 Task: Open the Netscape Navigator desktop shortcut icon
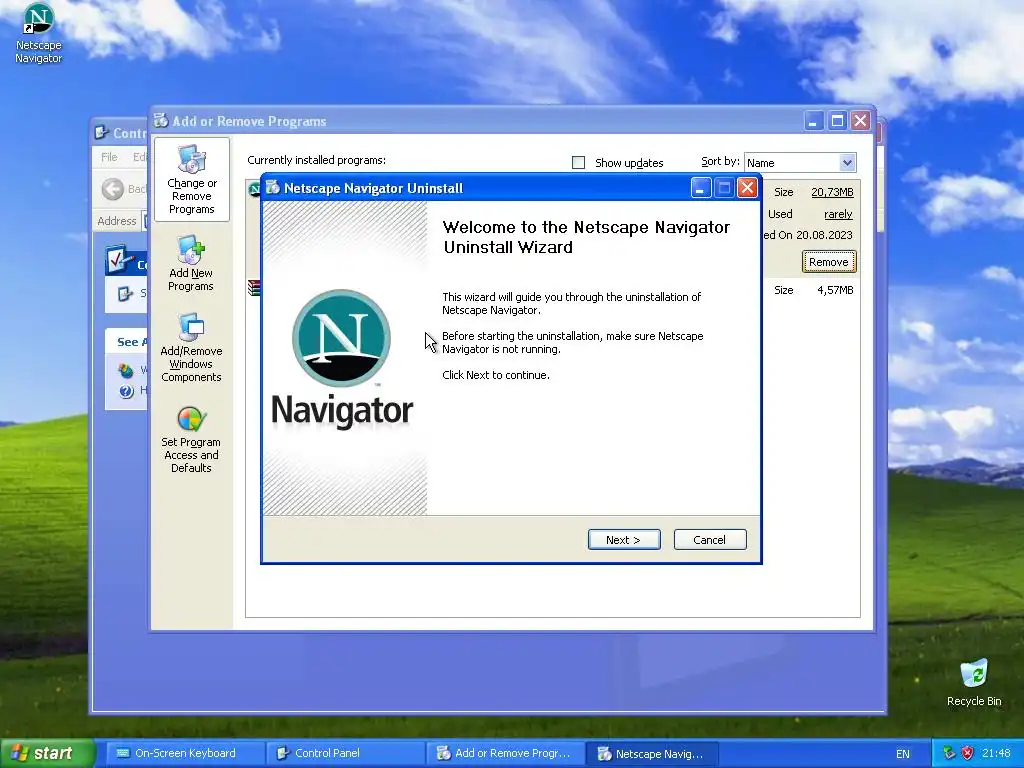point(39,19)
